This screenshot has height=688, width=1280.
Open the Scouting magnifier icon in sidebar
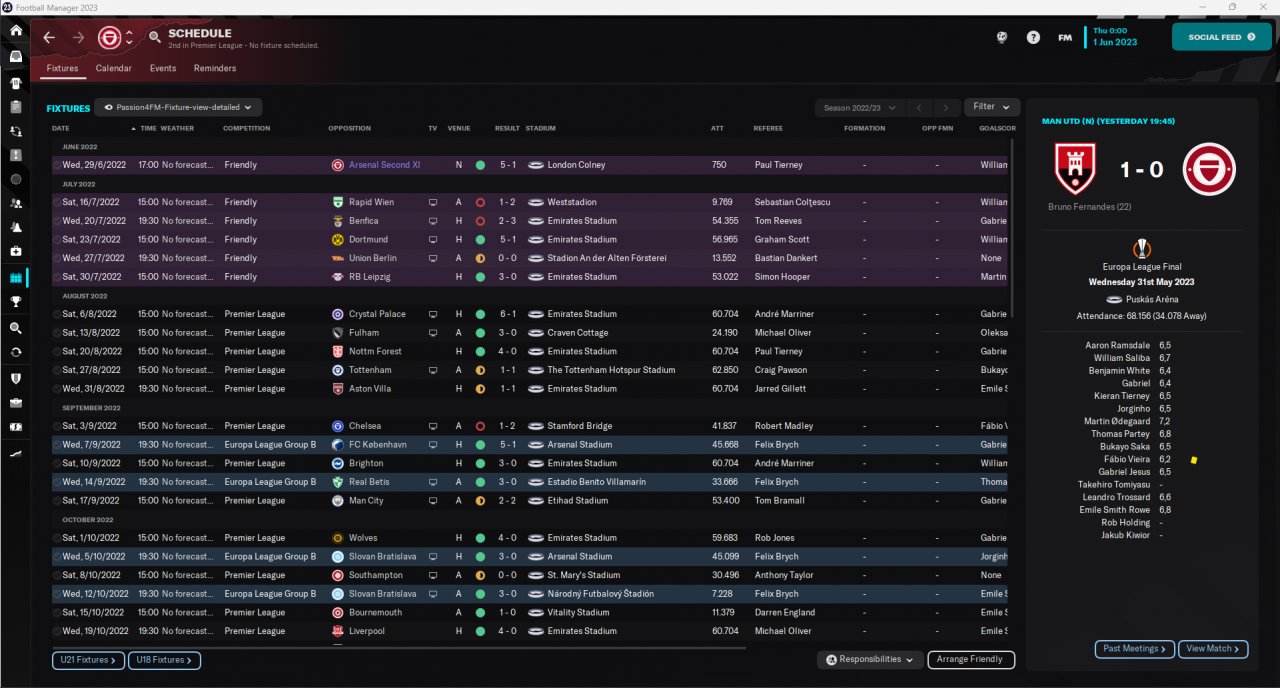[x=15, y=328]
